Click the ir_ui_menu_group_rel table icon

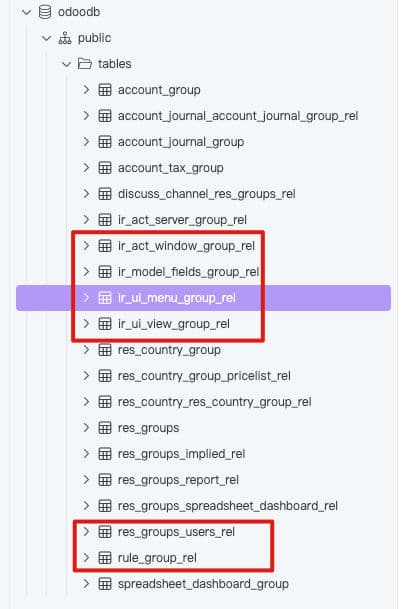pyautogui.click(x=105, y=298)
